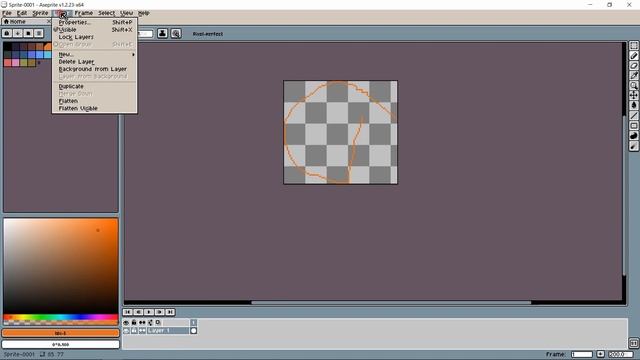Click the Frame number input field
The image size is (640, 360).
click(582, 354)
